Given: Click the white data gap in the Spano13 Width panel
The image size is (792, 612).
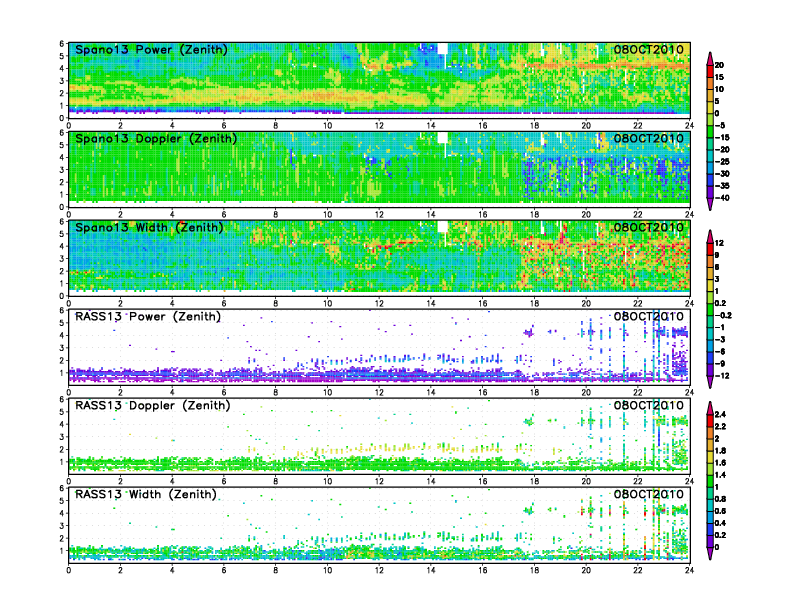Looking at the screenshot, I should 443,226.
